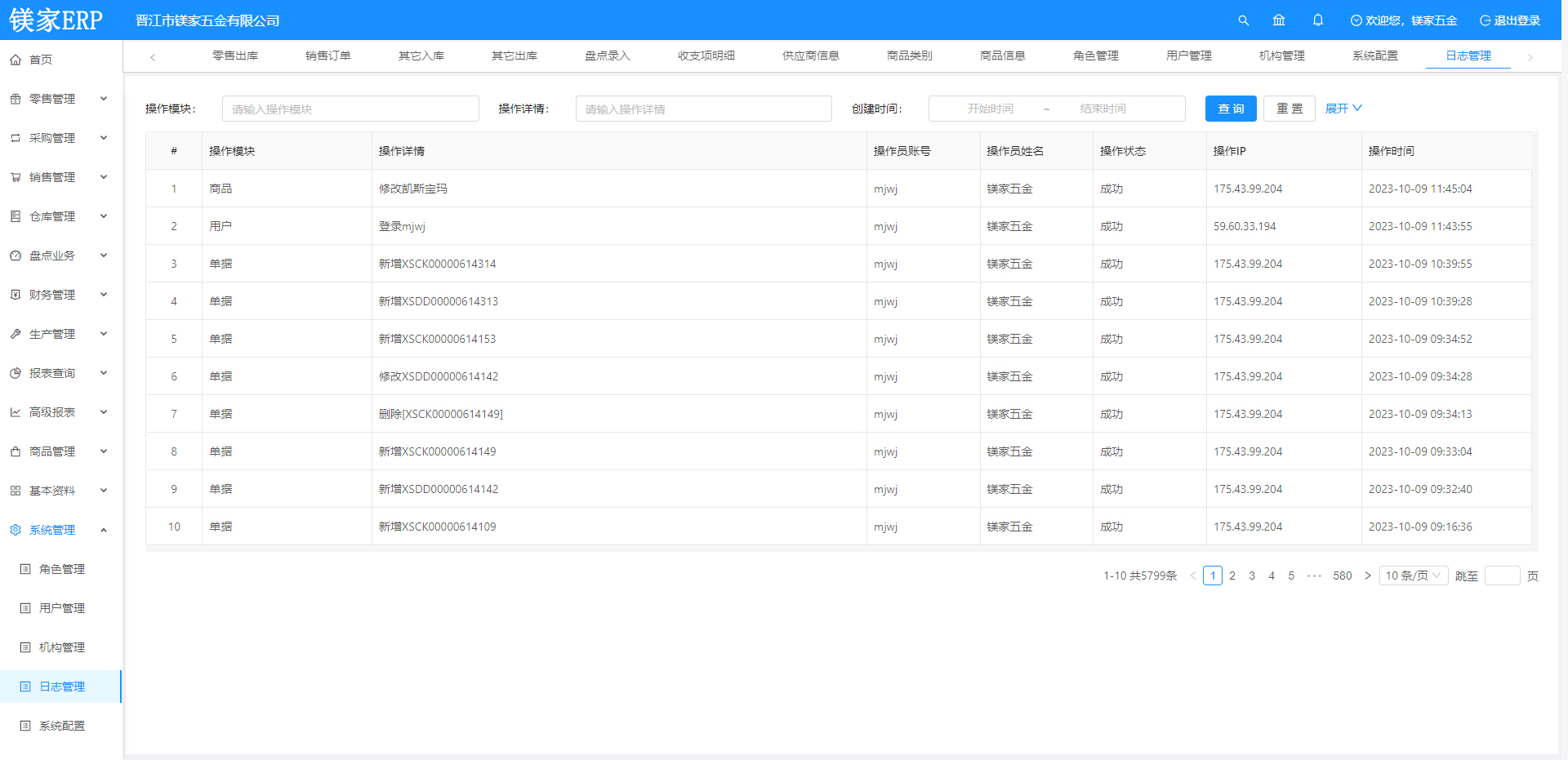Switch to the 系统配置 tab

(1375, 56)
